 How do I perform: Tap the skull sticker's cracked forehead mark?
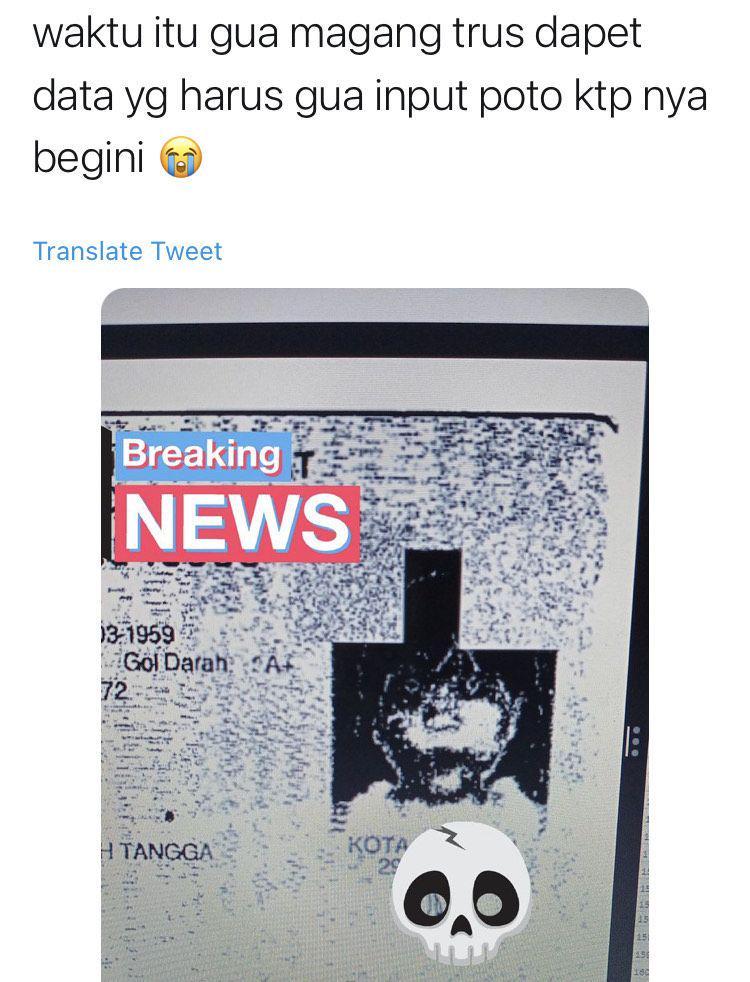tap(451, 837)
